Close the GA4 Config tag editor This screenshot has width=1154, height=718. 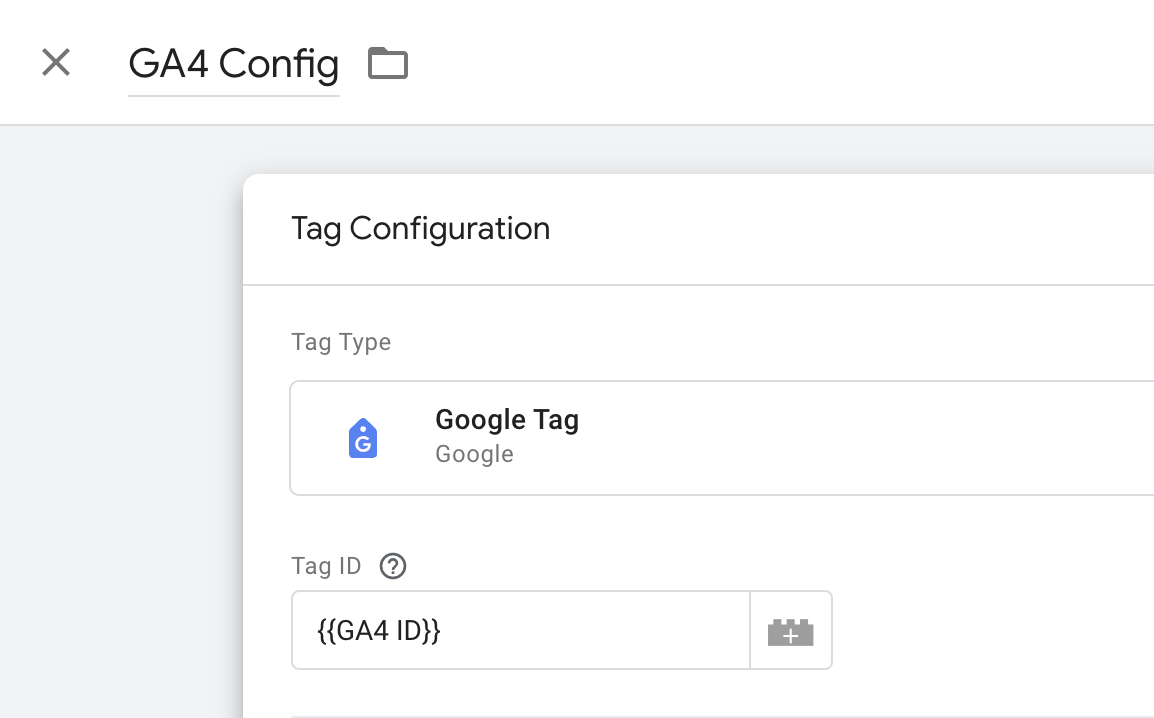pos(56,63)
